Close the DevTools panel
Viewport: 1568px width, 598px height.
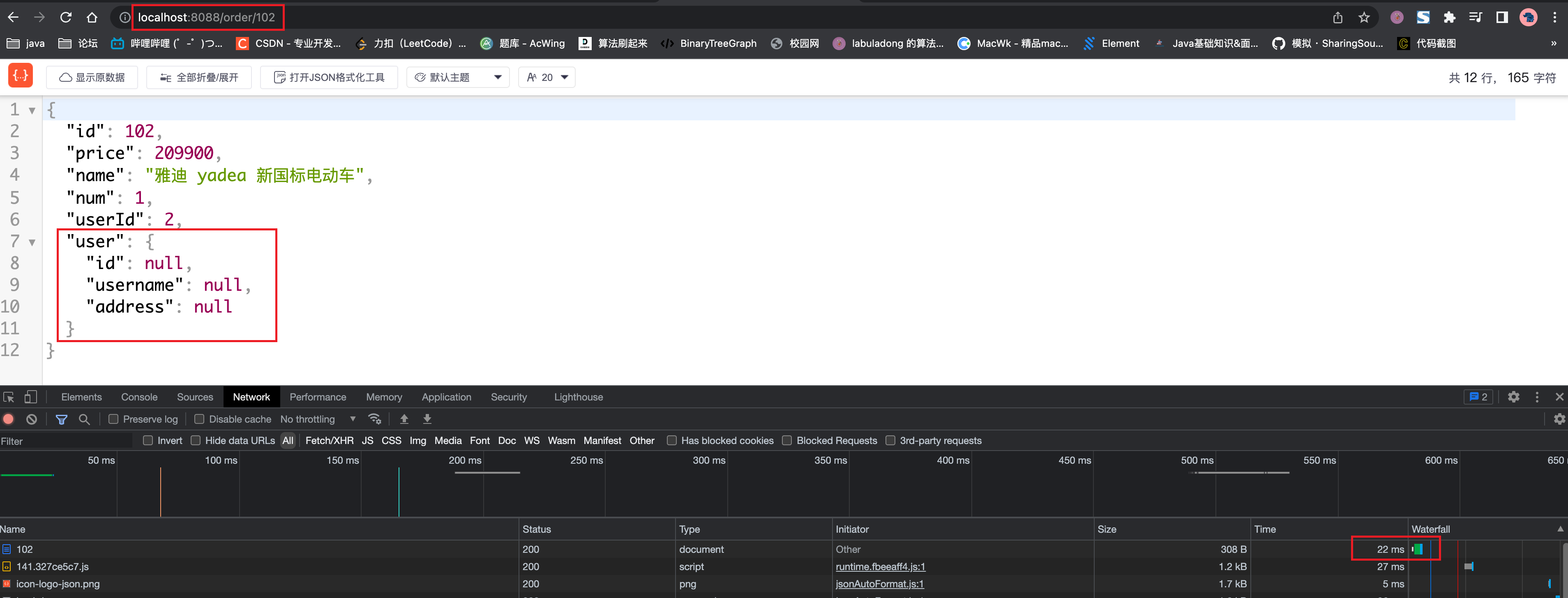point(1559,397)
